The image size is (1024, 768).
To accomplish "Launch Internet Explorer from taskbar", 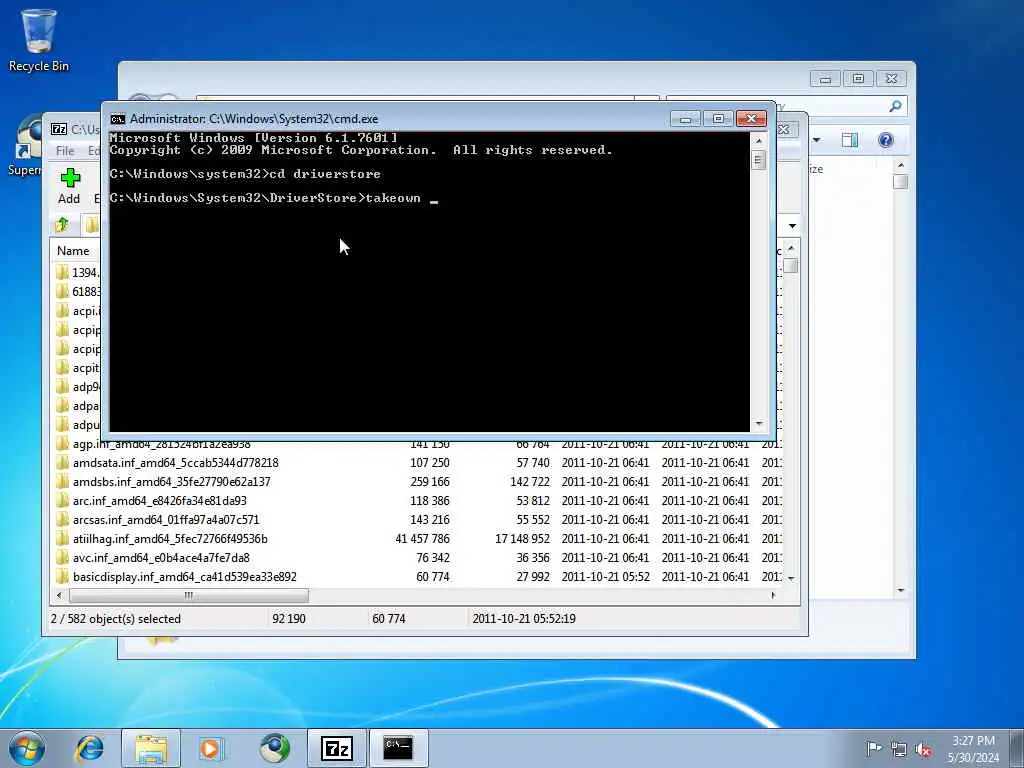I will [x=90, y=748].
